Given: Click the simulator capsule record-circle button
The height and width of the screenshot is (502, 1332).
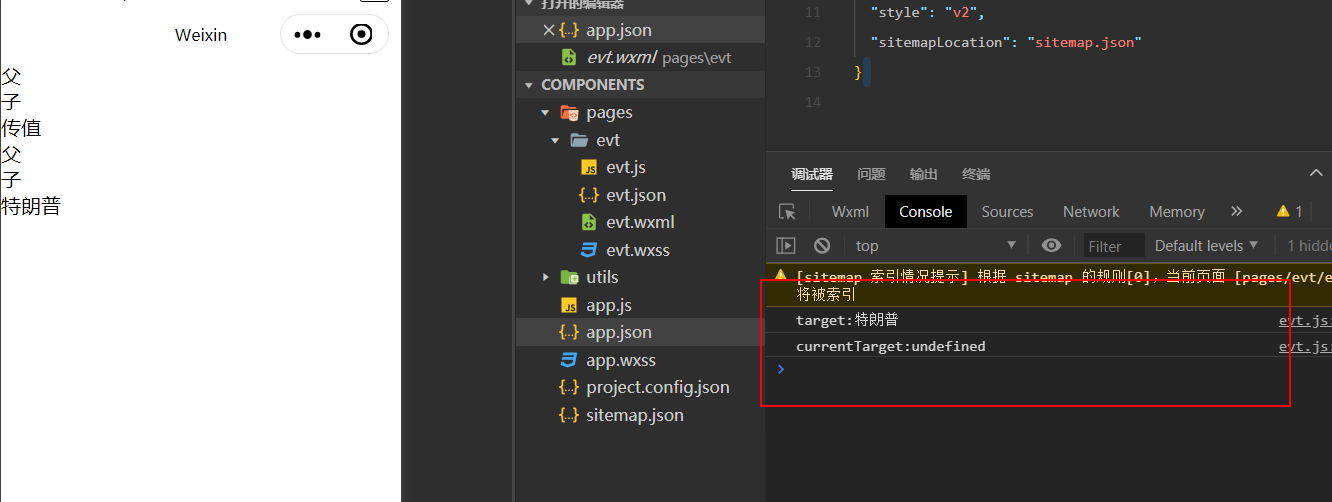Looking at the screenshot, I should (x=361, y=35).
